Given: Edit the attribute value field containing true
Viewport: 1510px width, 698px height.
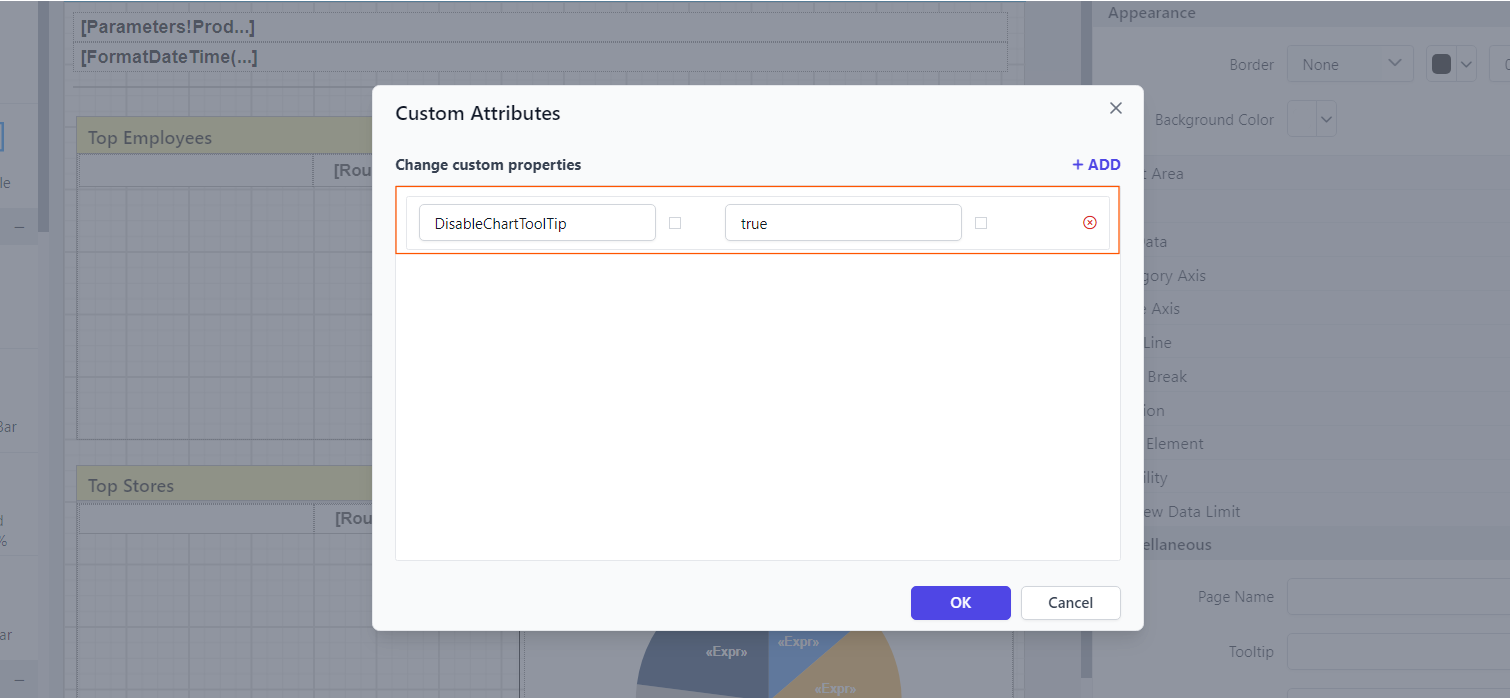Looking at the screenshot, I should pos(843,222).
